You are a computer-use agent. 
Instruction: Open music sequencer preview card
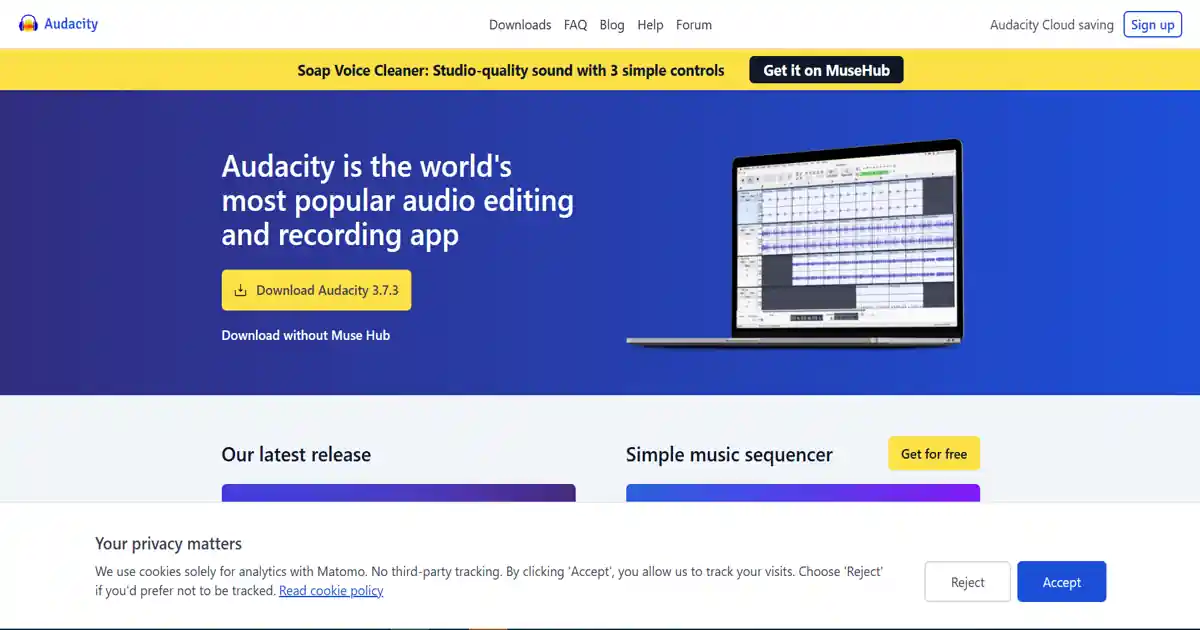tap(803, 493)
